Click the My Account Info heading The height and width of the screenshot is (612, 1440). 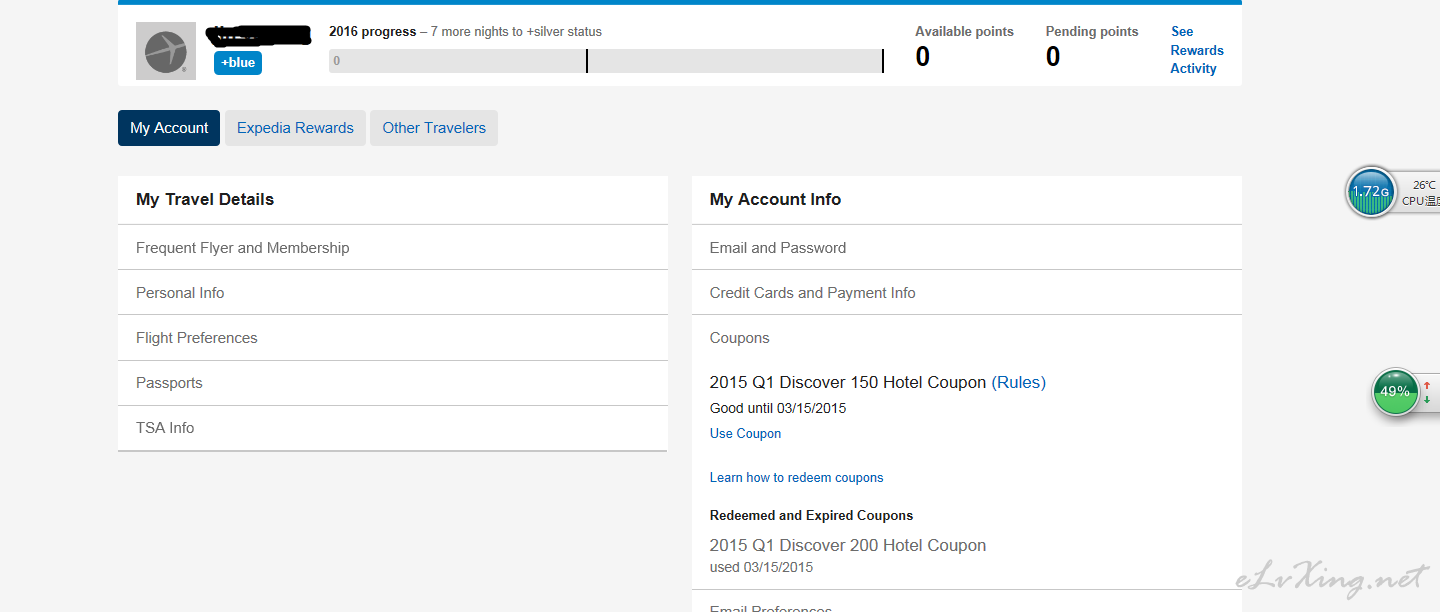tap(775, 200)
